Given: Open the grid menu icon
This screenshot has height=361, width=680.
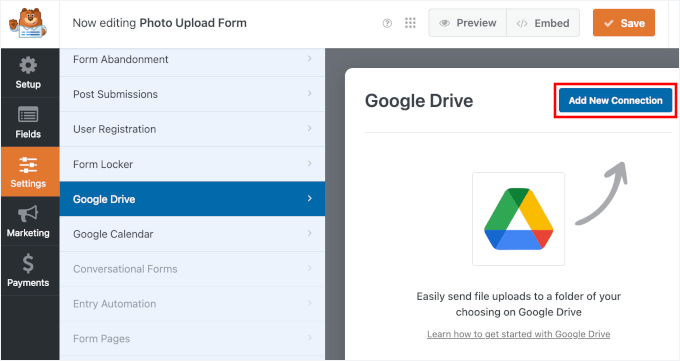Looking at the screenshot, I should pyautogui.click(x=410, y=23).
